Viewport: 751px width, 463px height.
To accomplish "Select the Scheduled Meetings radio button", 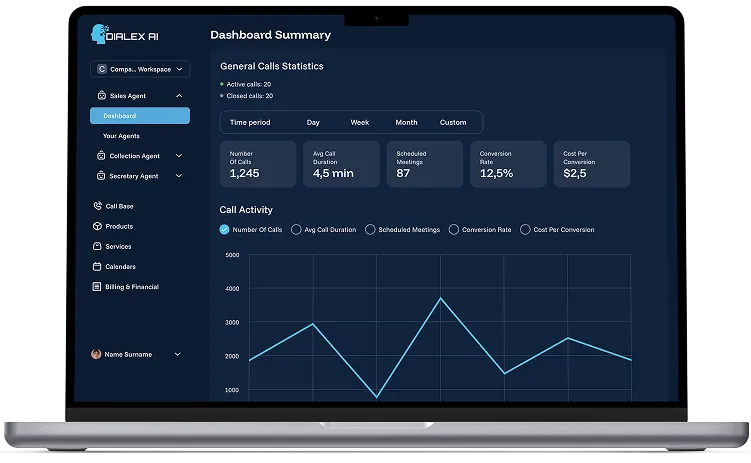I will point(370,229).
